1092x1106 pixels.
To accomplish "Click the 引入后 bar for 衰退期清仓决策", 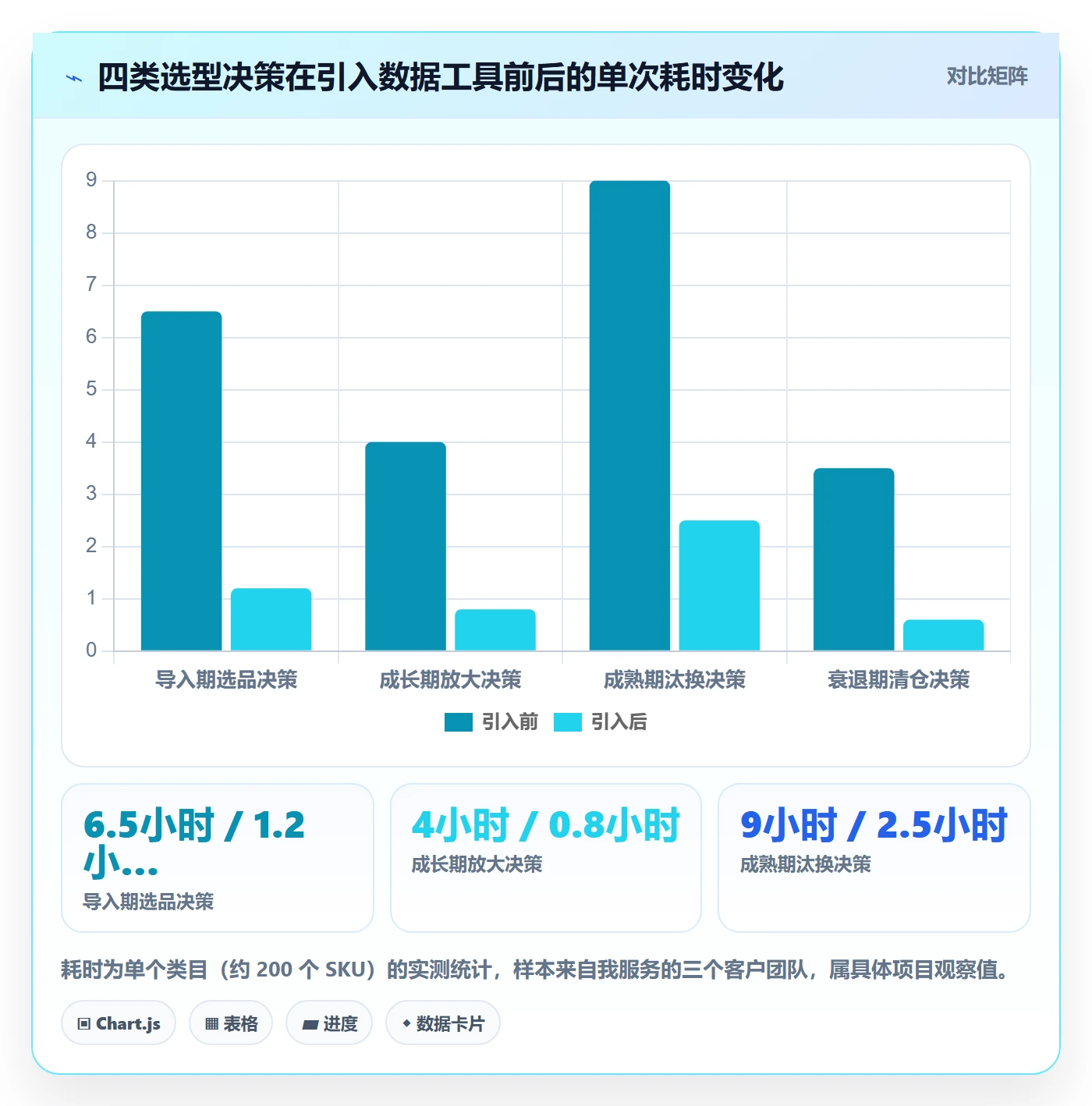I will tap(944, 635).
